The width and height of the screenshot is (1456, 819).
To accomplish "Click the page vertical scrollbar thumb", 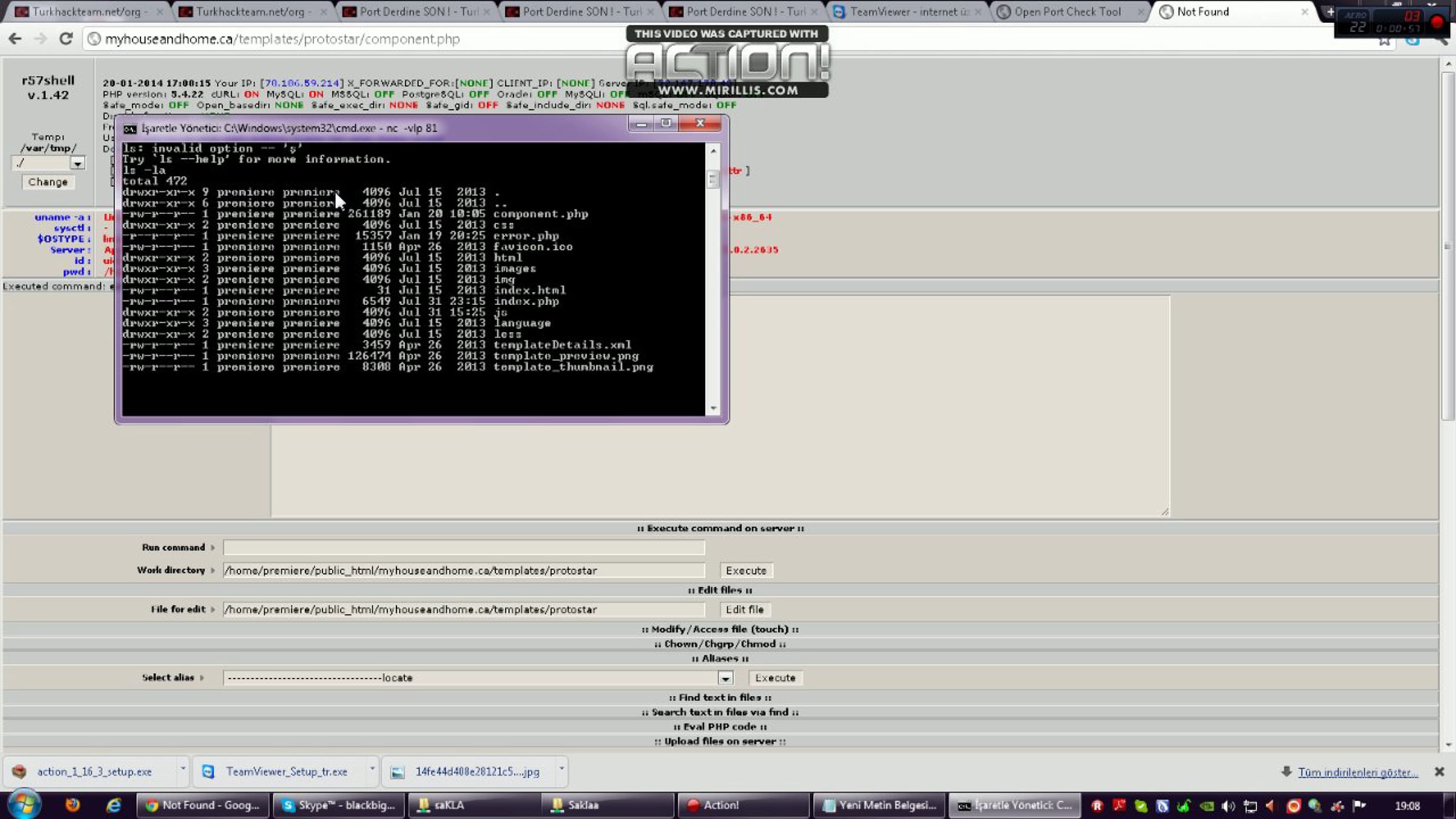I will [x=1448, y=246].
